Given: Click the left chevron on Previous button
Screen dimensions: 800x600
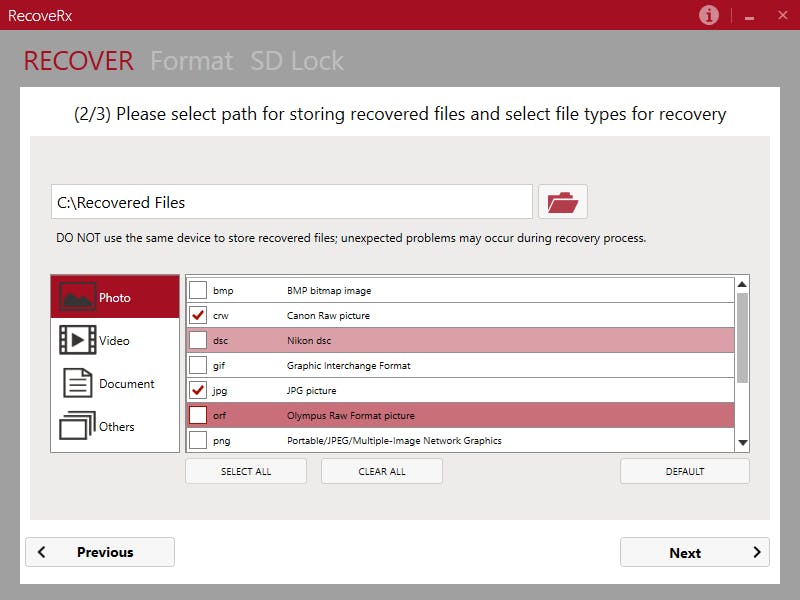Looking at the screenshot, I should (42, 552).
